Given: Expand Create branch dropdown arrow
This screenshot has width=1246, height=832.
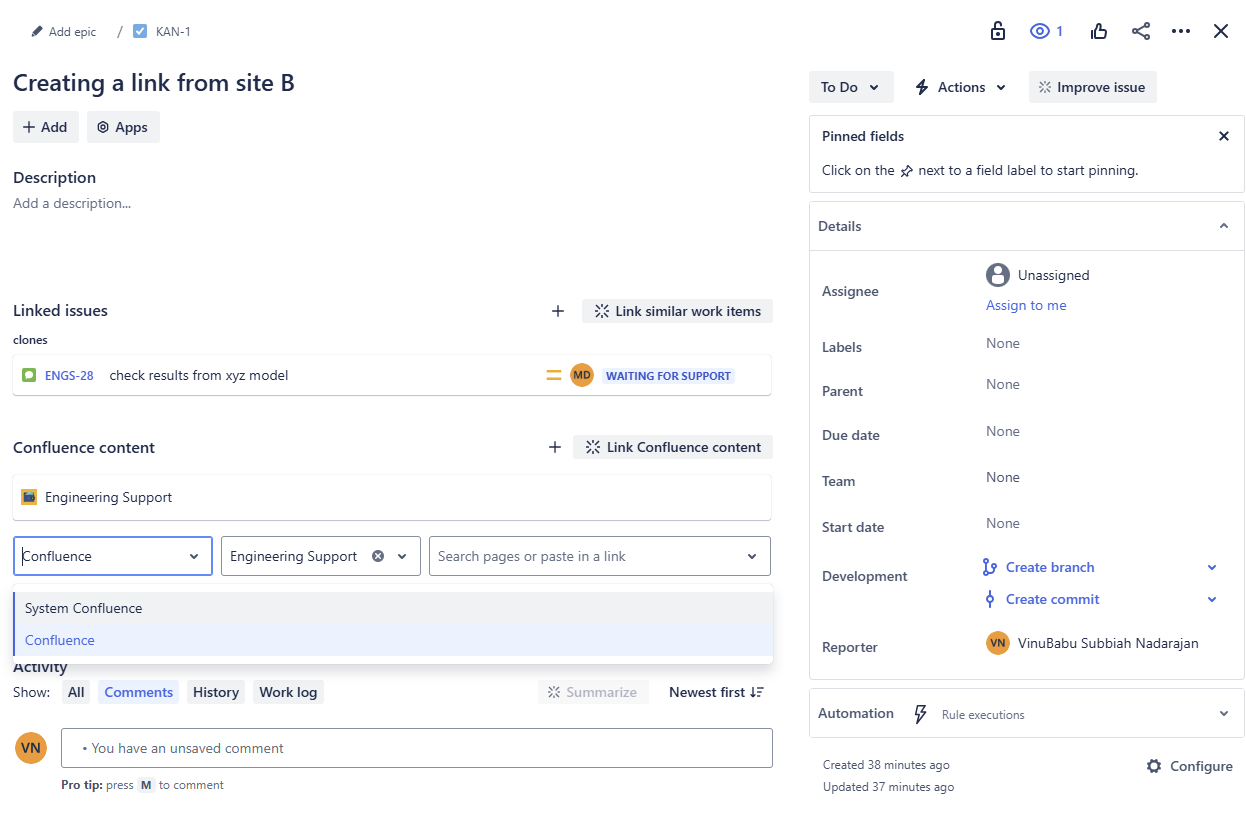Looking at the screenshot, I should coord(1212,567).
